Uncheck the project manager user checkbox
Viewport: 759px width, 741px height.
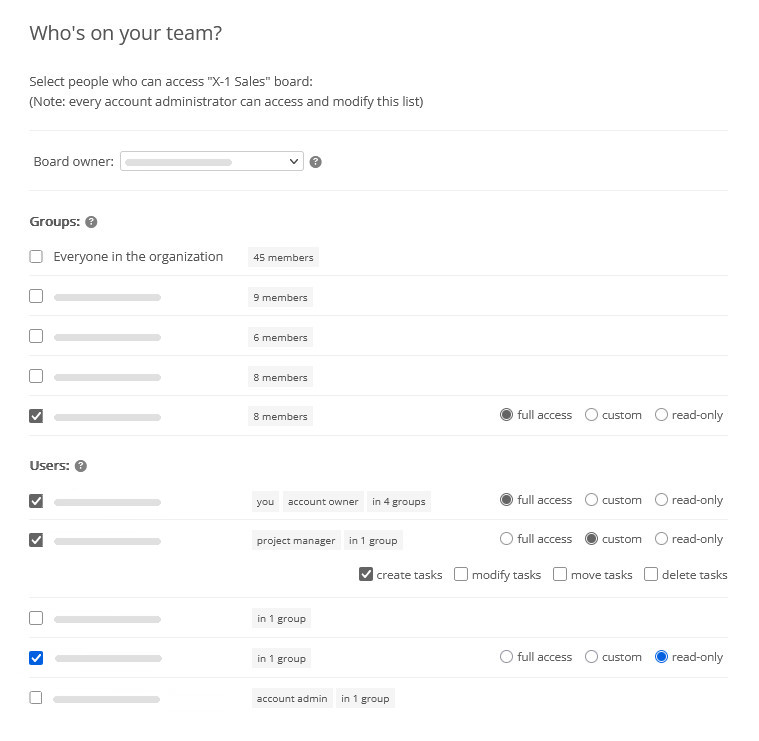[x=36, y=540]
